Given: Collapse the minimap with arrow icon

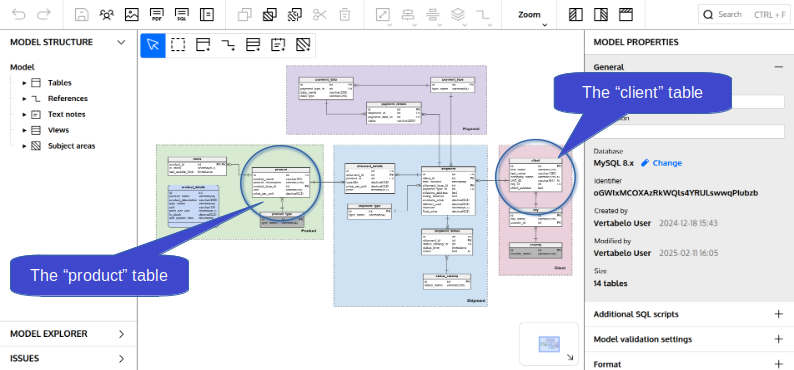Looking at the screenshot, I should click(x=570, y=357).
